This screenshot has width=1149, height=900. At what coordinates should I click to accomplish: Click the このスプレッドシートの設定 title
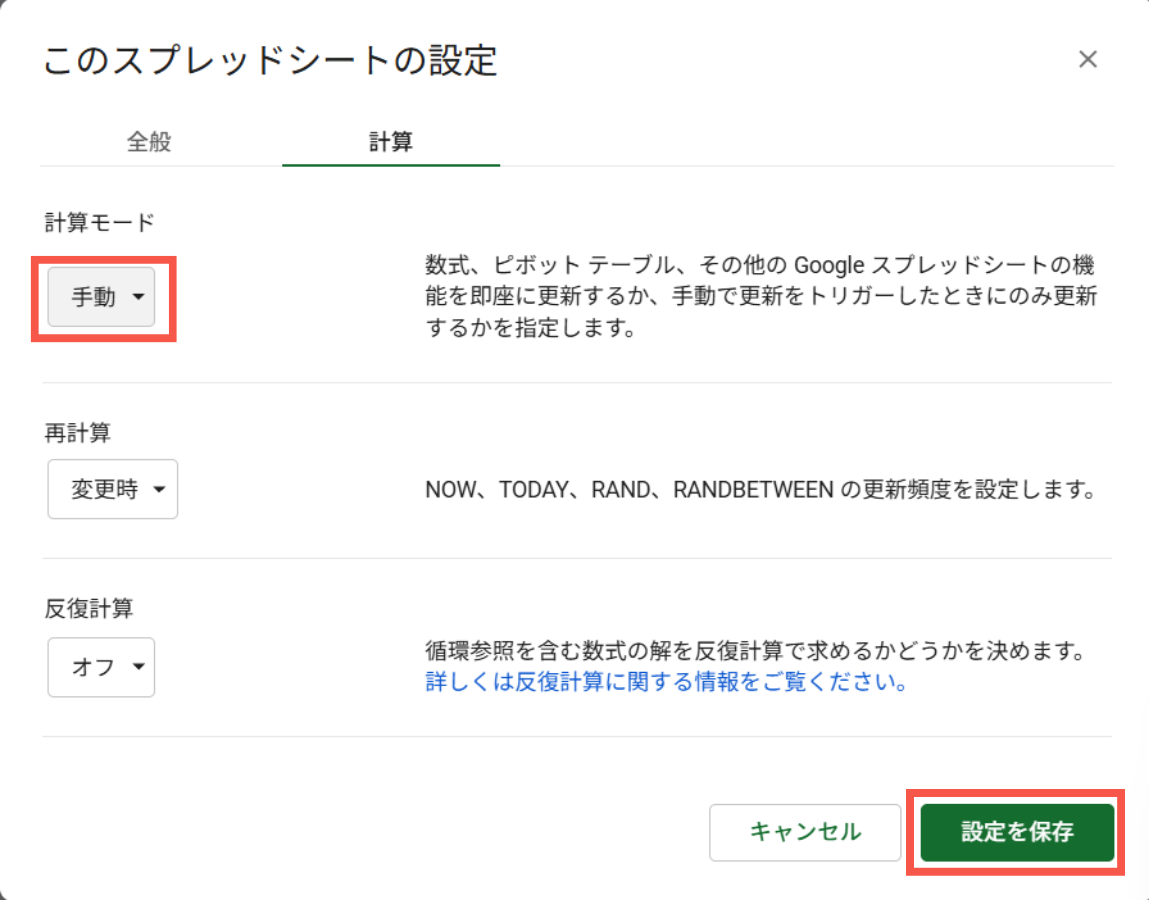coord(270,60)
